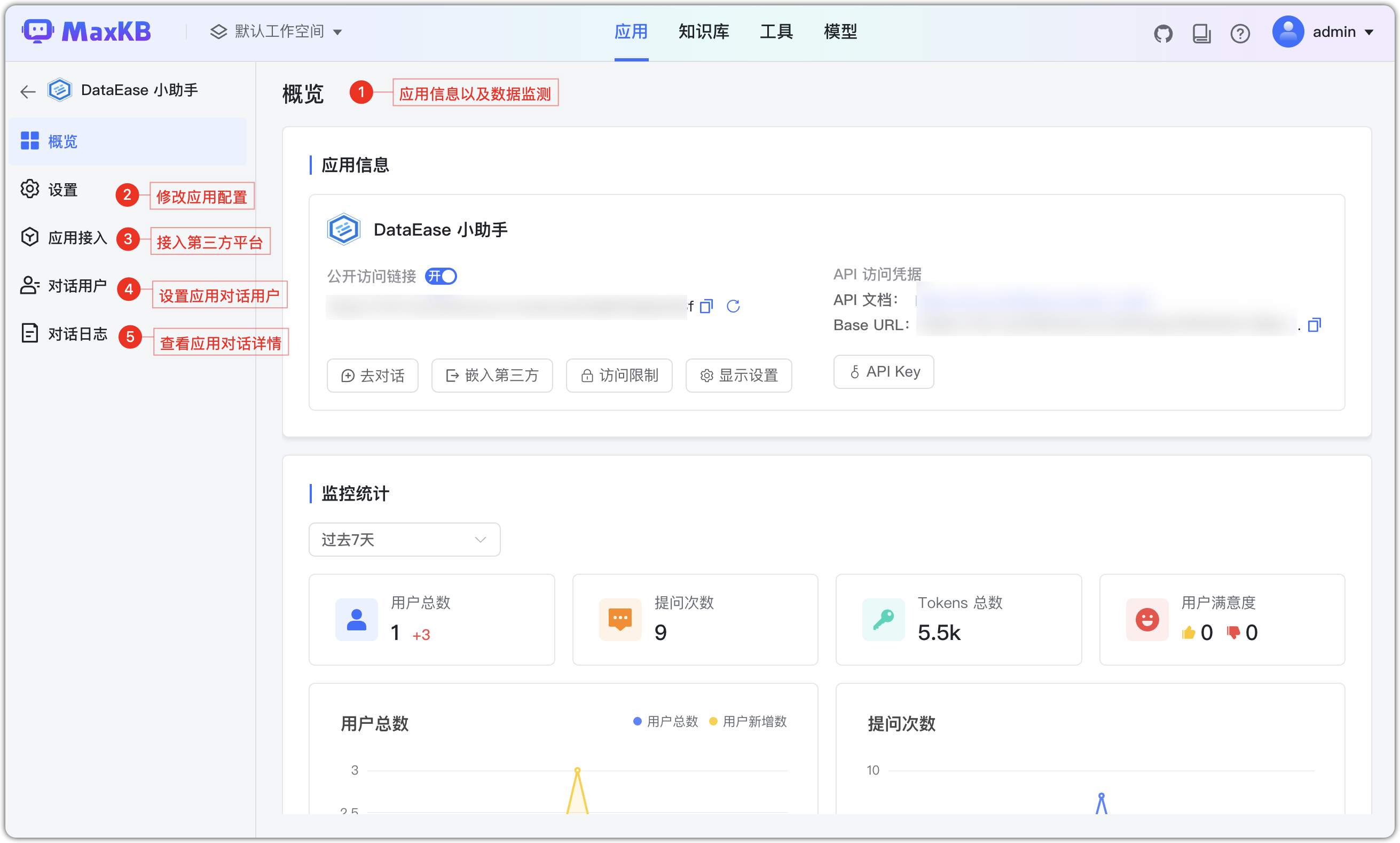Open the GitHub repository icon
Viewport: 1400px width, 843px height.
tap(1163, 33)
